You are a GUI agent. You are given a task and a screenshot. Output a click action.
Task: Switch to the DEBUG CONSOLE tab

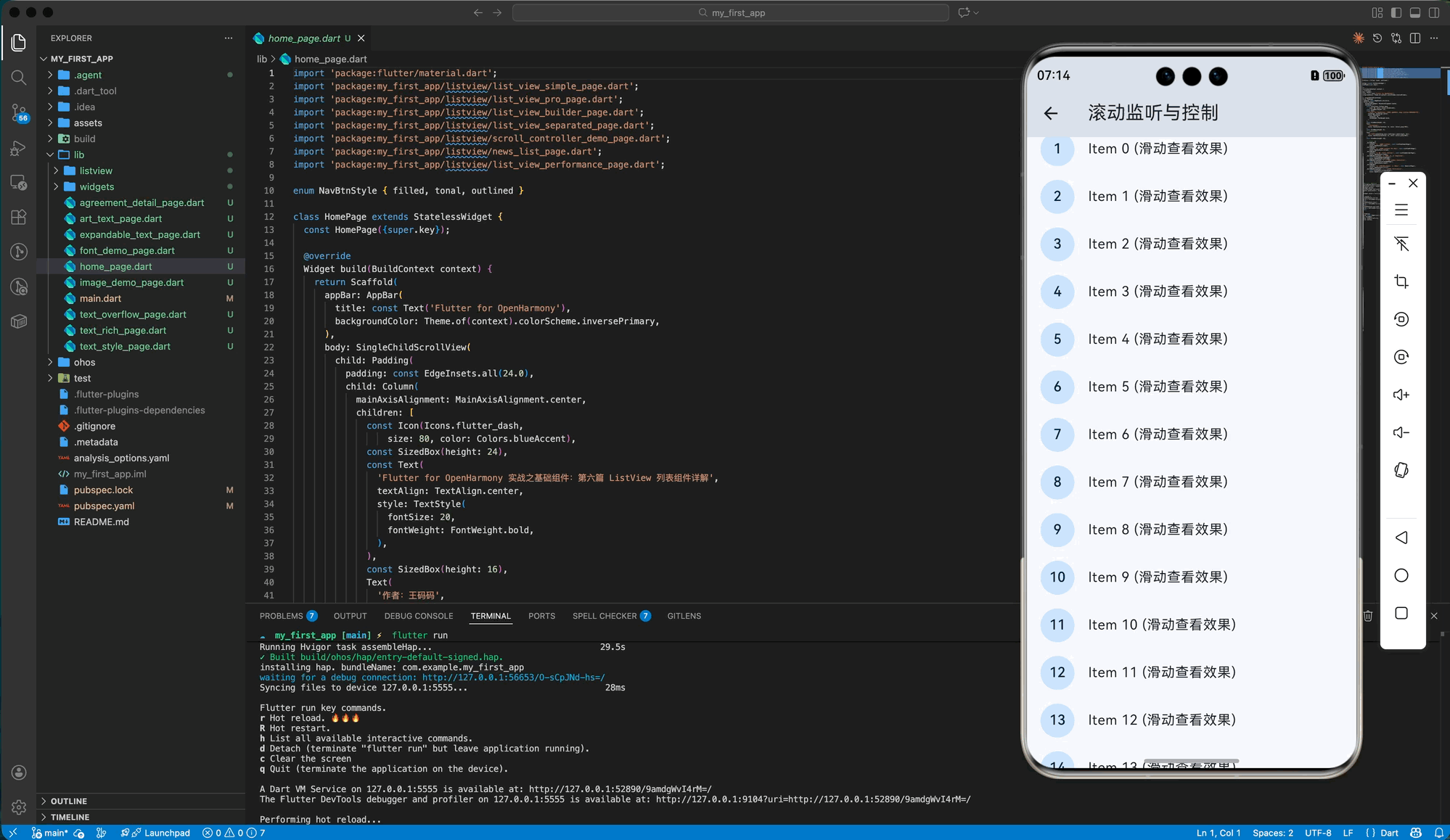(419, 616)
